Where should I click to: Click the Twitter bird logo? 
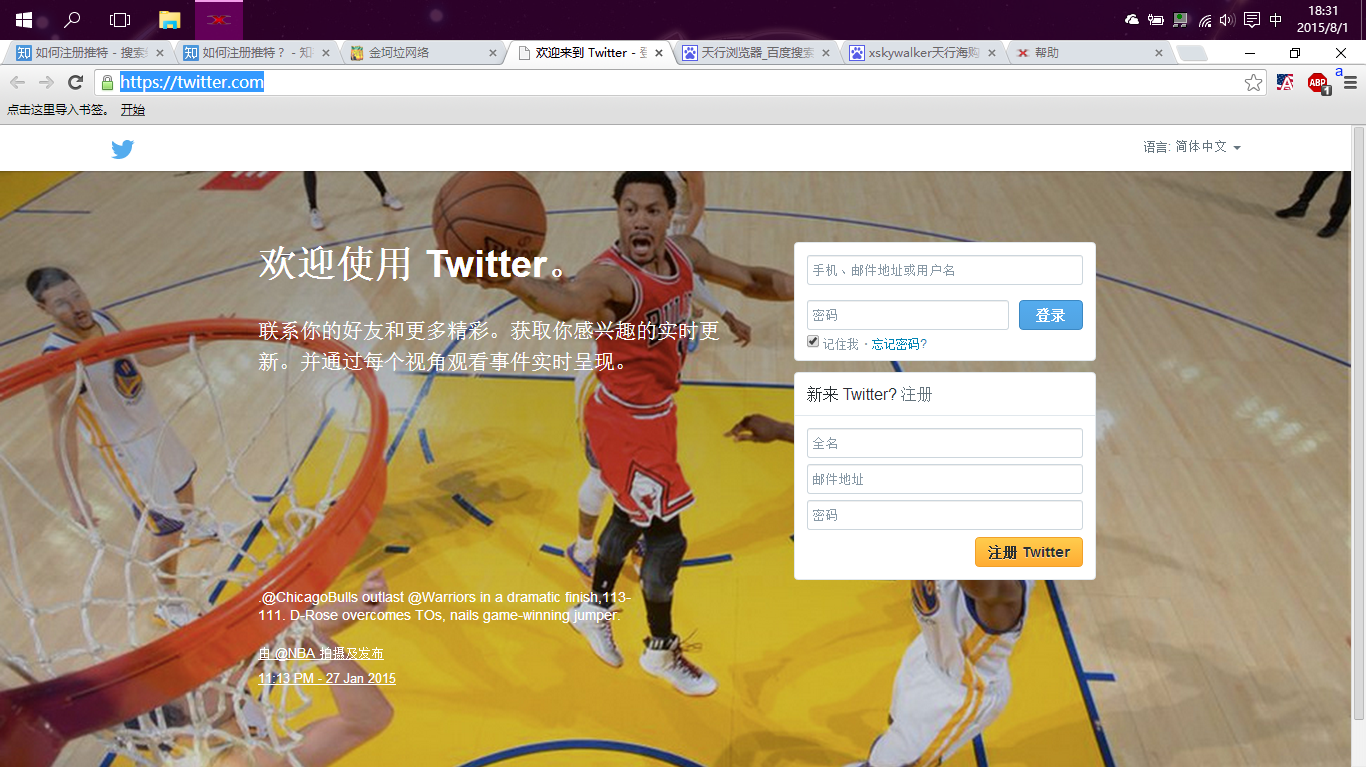pyautogui.click(x=123, y=149)
